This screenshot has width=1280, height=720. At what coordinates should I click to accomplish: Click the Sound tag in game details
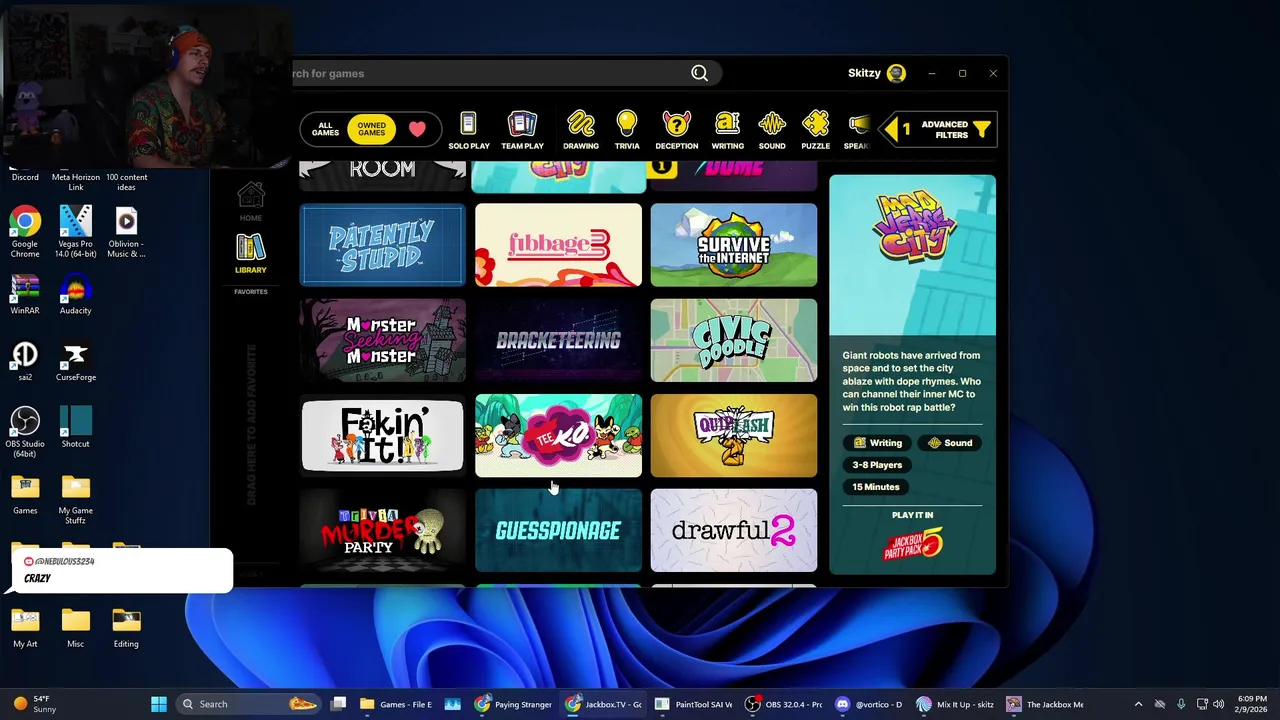(949, 443)
